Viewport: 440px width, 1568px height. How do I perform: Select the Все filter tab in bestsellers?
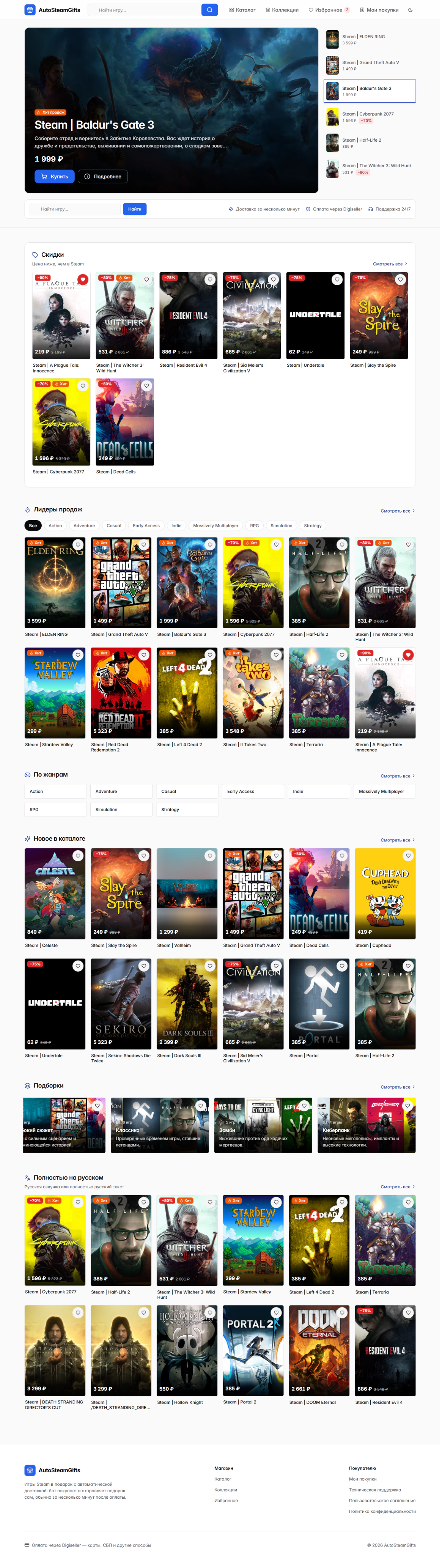coord(33,525)
